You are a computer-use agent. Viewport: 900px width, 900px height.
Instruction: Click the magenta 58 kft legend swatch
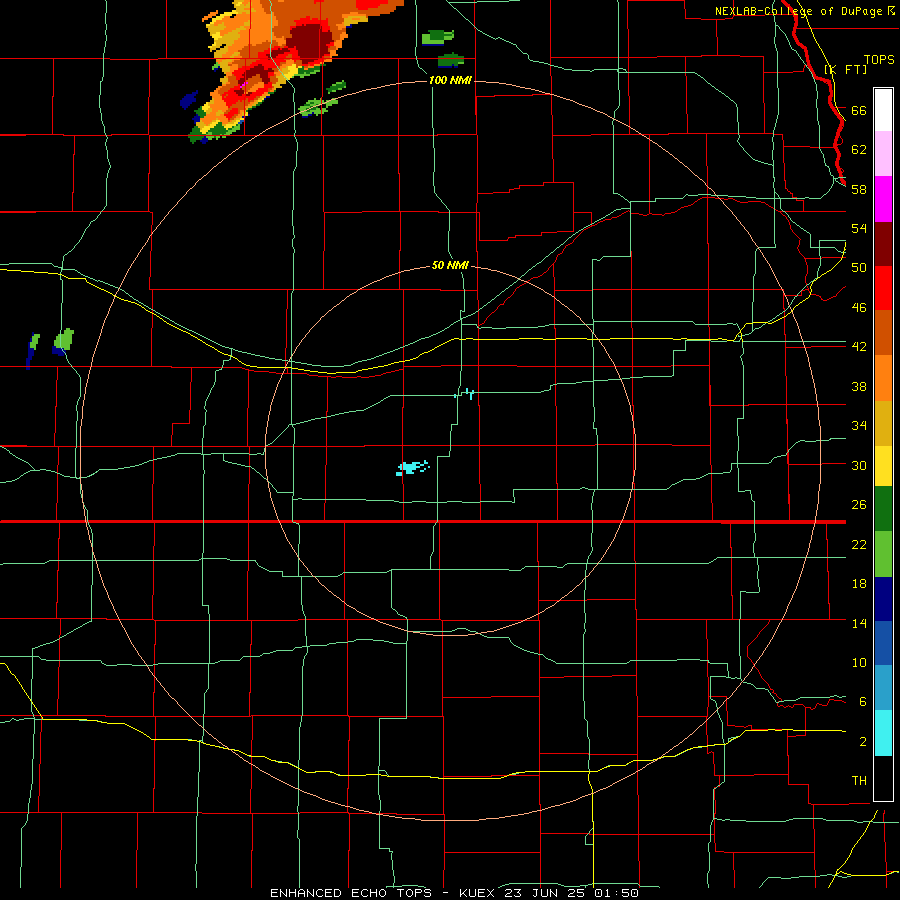883,199
